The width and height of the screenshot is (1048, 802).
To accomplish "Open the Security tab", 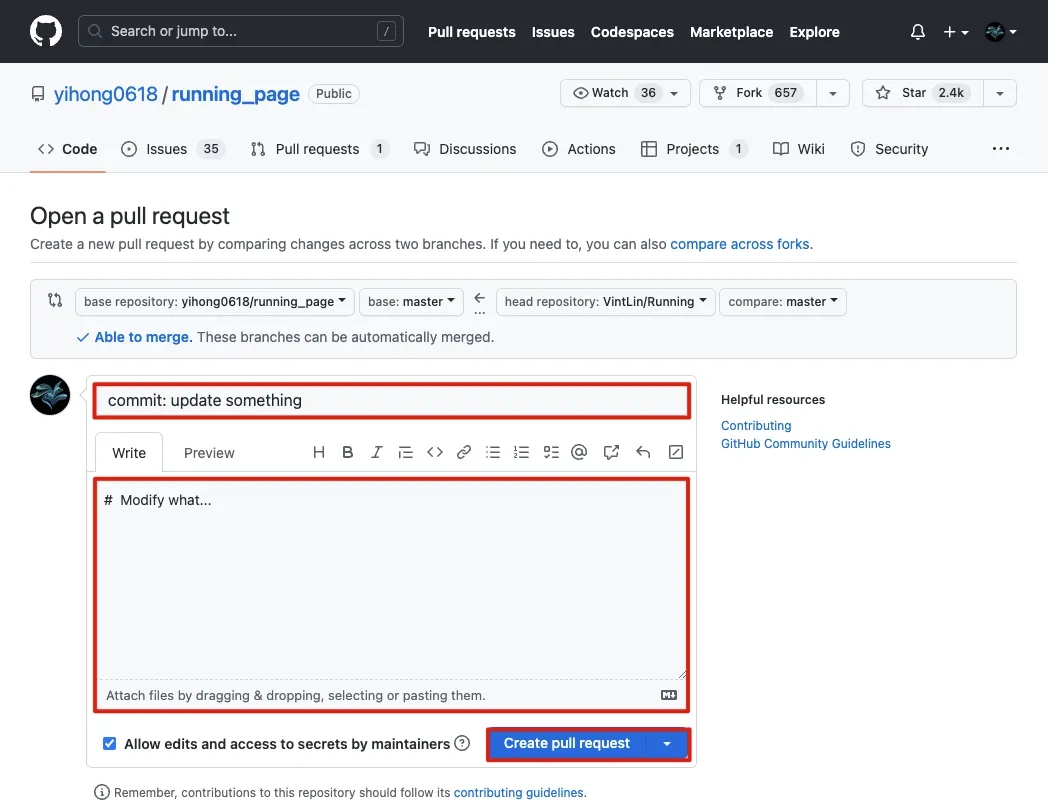I will tap(889, 149).
